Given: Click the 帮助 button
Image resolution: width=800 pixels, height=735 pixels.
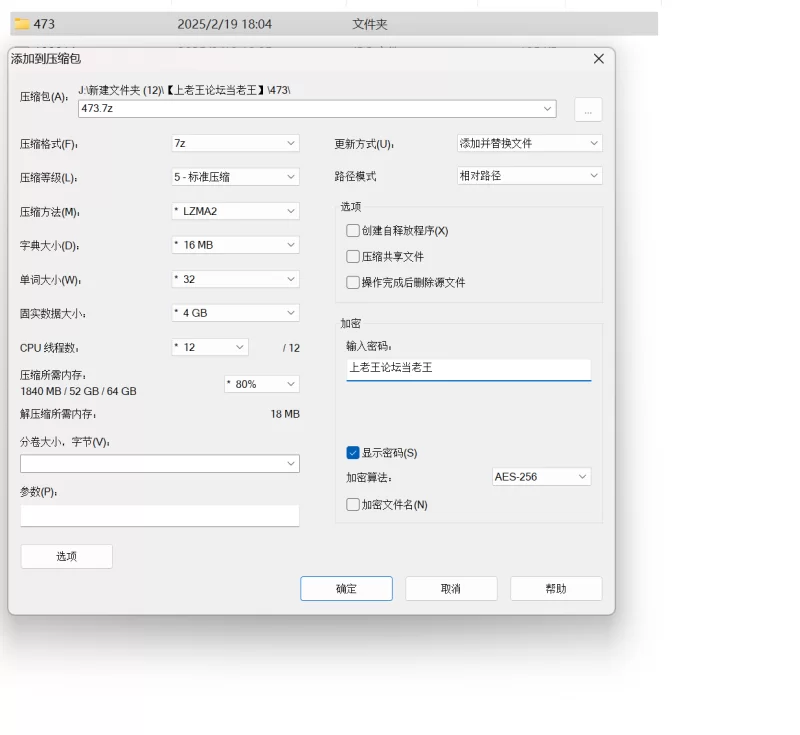Looking at the screenshot, I should click(556, 589).
